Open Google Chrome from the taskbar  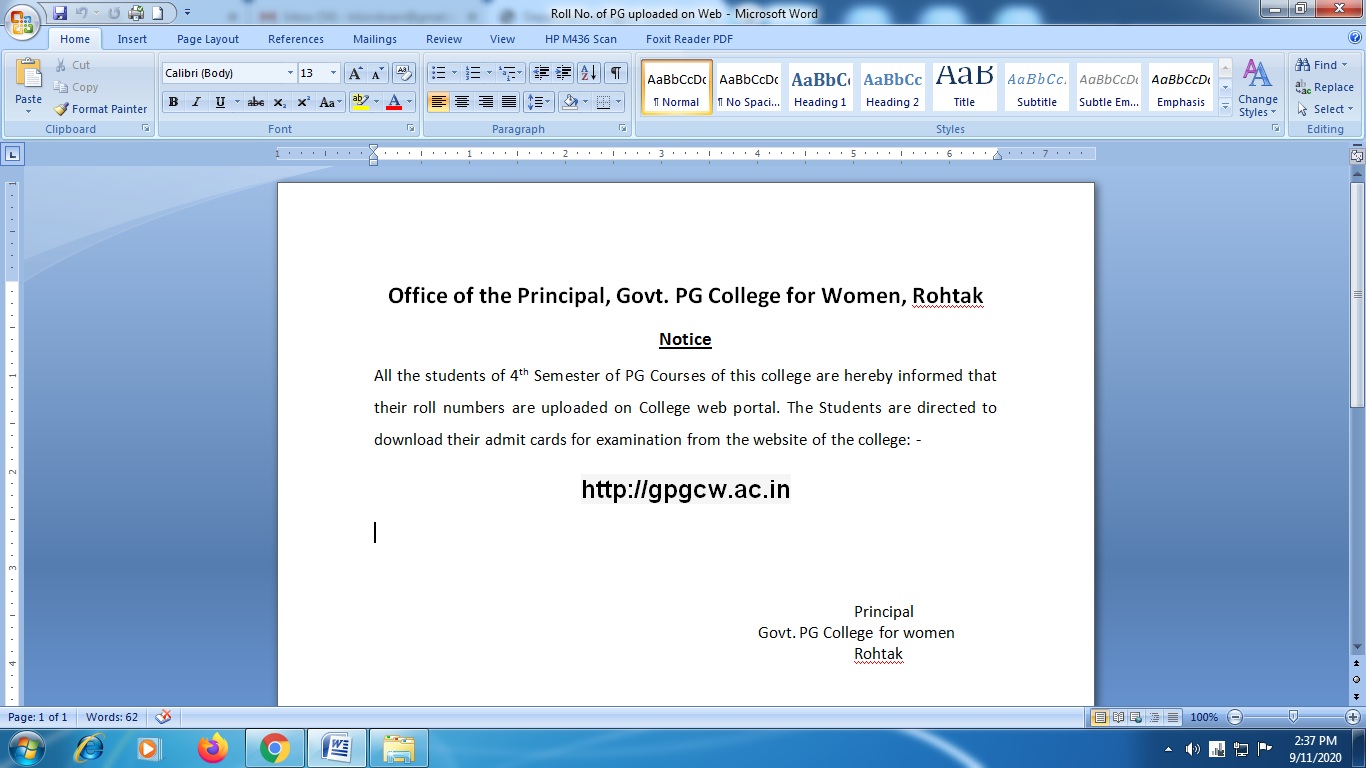pyautogui.click(x=274, y=748)
